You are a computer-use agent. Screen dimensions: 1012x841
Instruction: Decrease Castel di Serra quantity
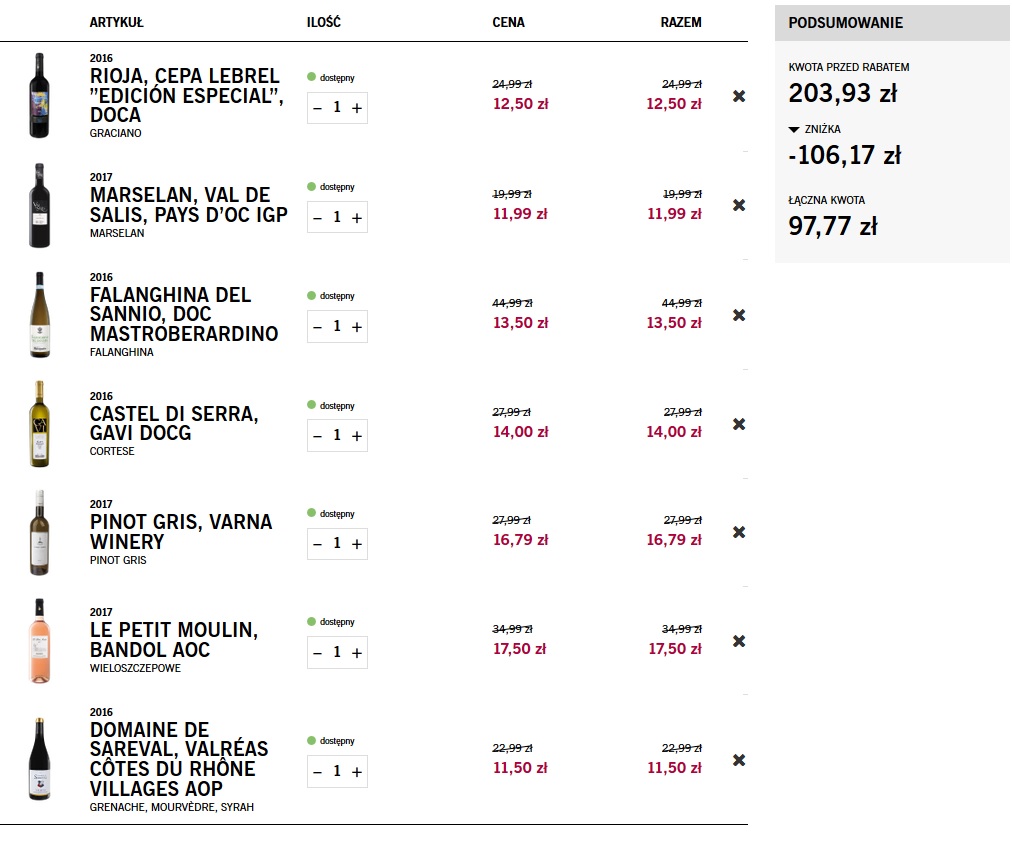(318, 436)
